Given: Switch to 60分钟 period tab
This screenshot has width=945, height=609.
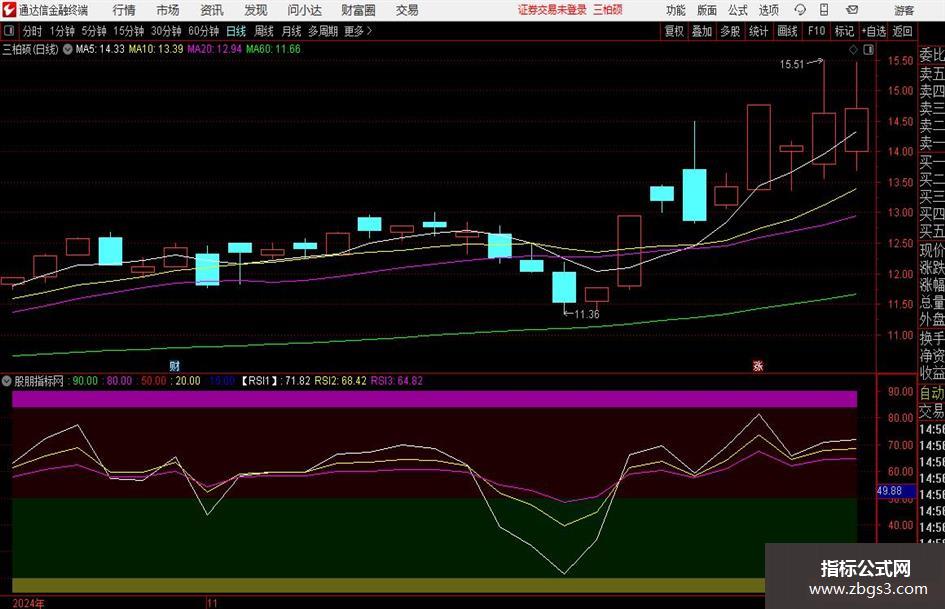Looking at the screenshot, I should coord(204,31).
